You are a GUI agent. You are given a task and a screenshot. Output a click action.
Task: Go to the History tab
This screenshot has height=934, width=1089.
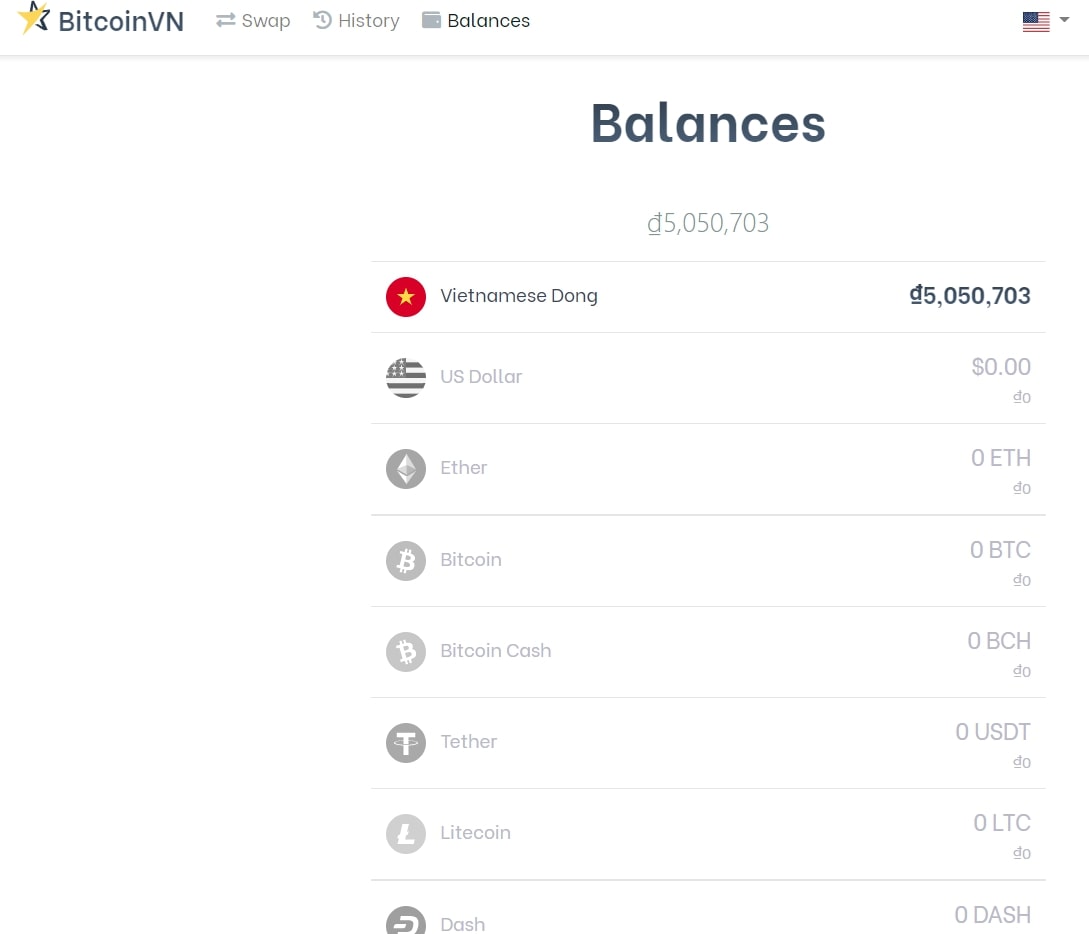356,21
